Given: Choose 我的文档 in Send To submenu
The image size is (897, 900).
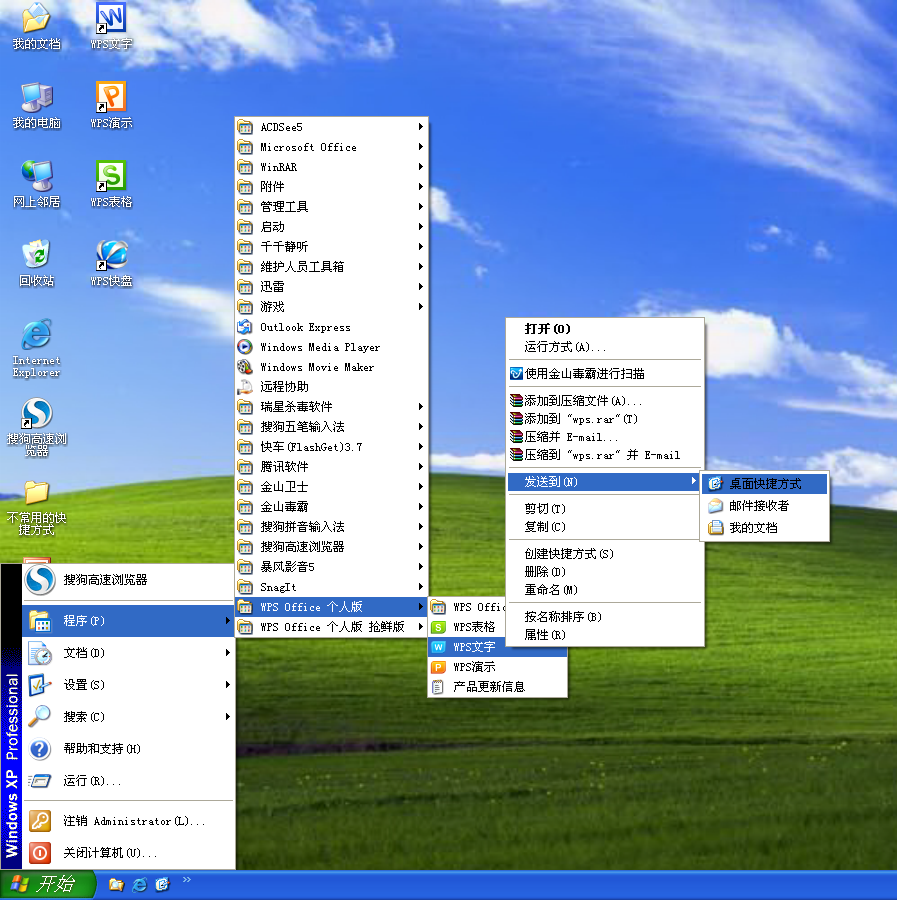Looking at the screenshot, I should (x=764, y=527).
